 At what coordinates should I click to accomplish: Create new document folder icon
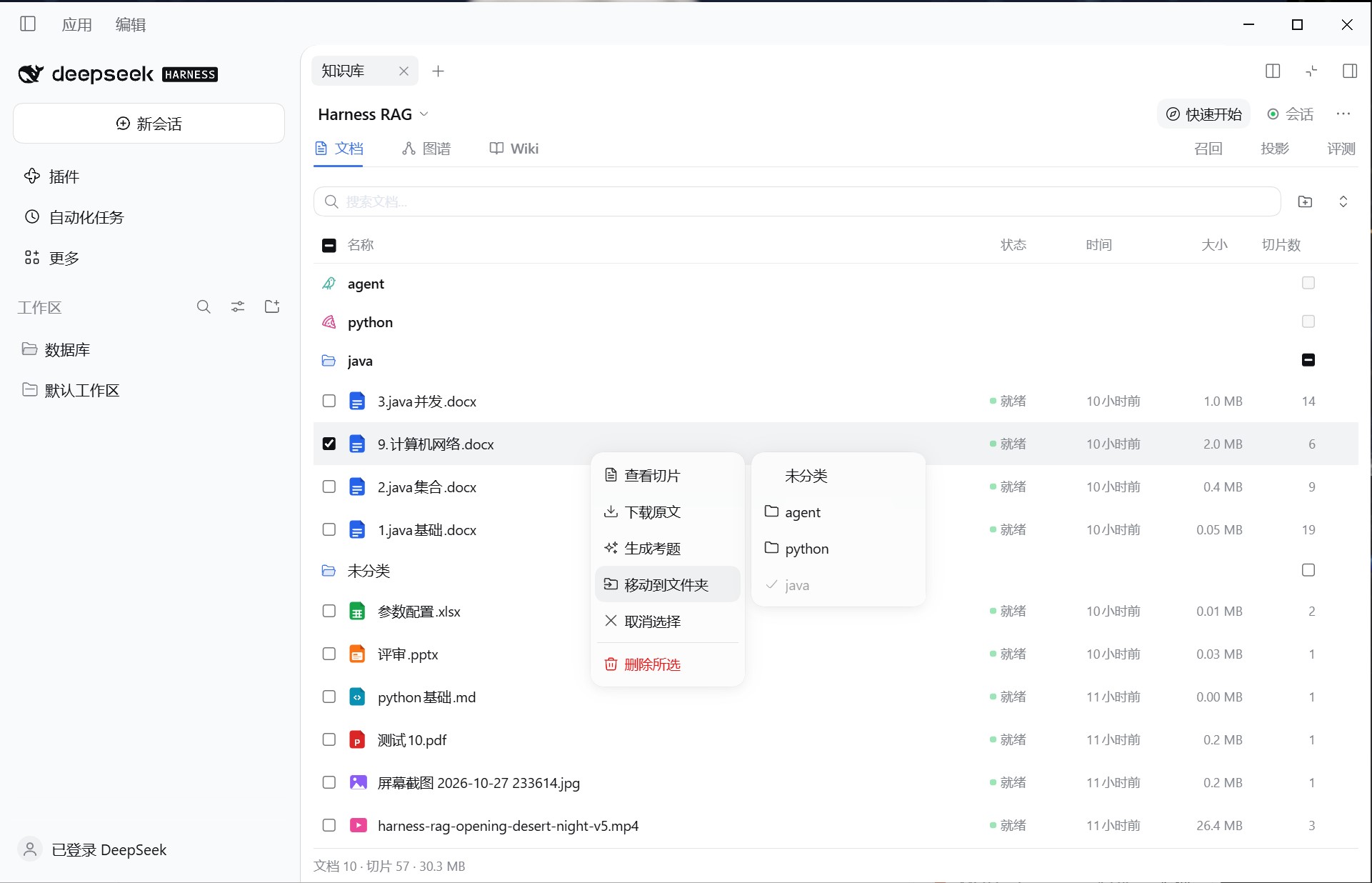pos(1305,201)
